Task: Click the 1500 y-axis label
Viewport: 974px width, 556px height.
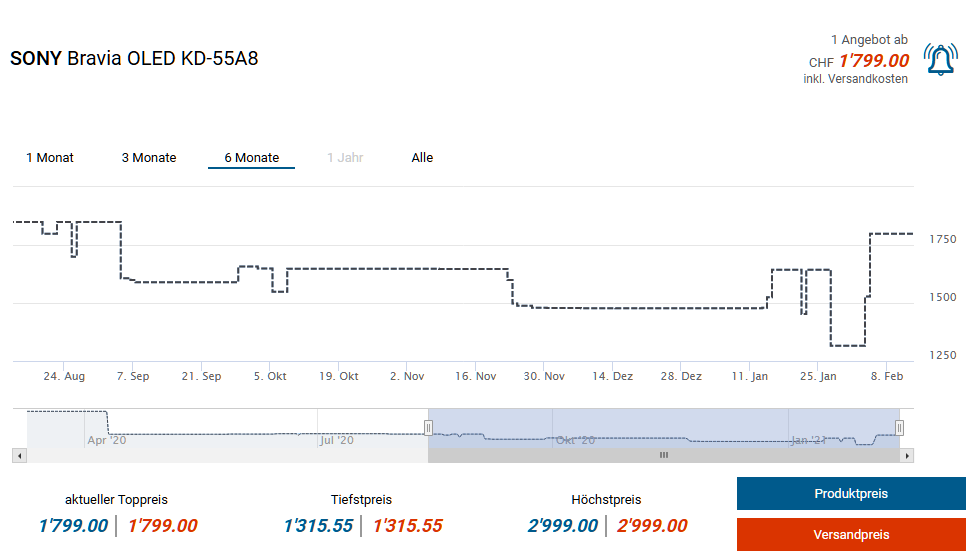Action: 943,297
